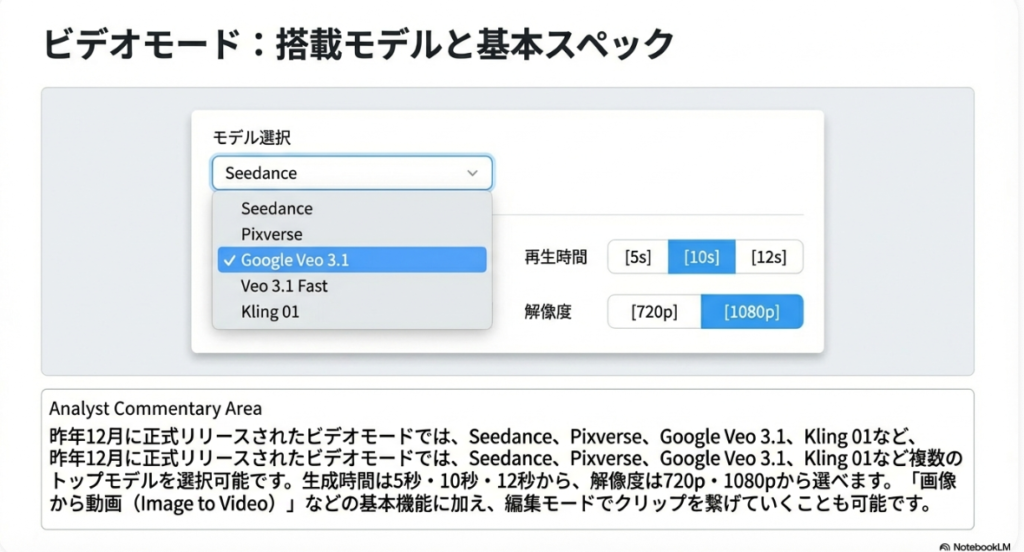Screen dimensions: 1024x552
Task: Click the checkmark icon beside Google Veo 3.1
Action: (230, 260)
